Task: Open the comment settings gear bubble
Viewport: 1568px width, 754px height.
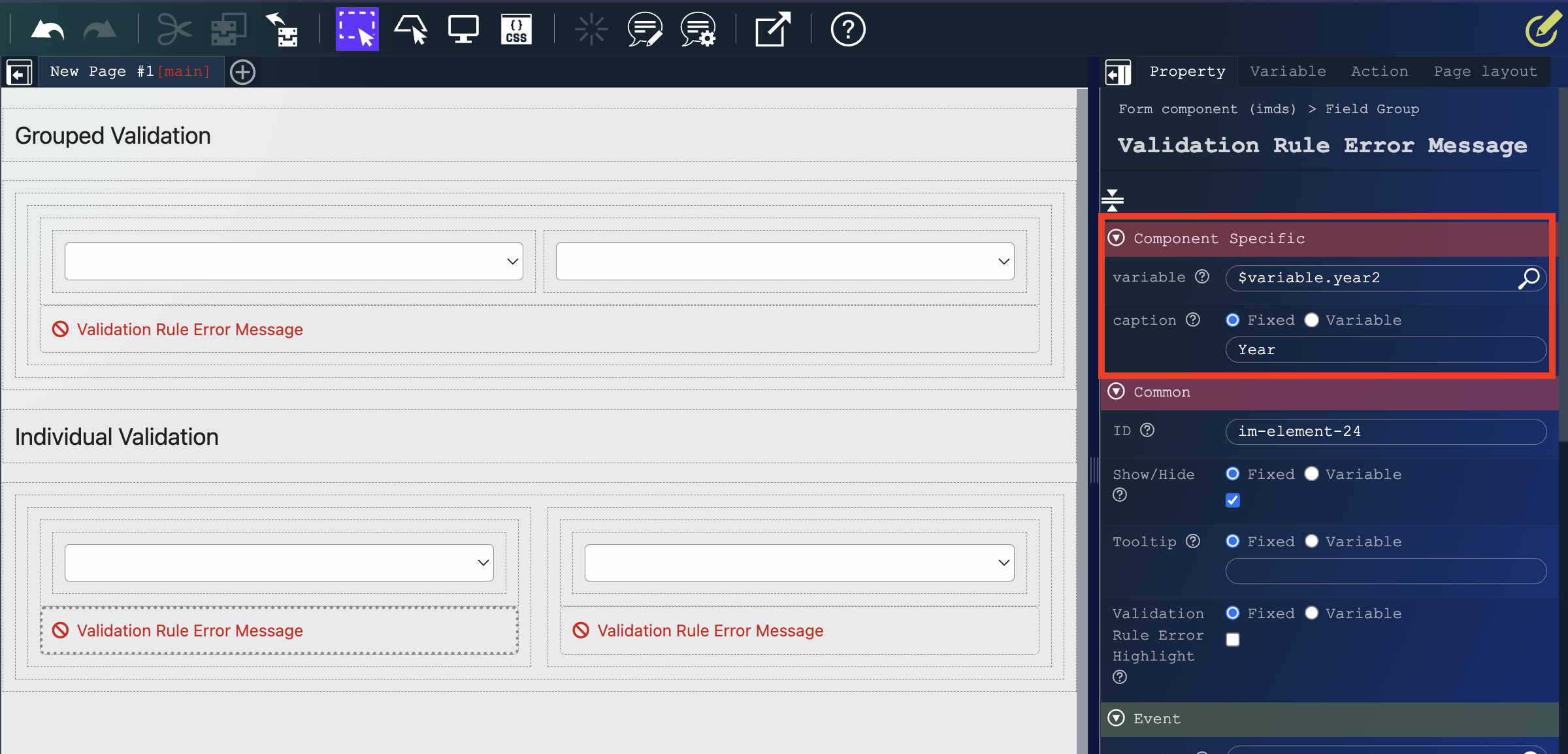Action: pyautogui.click(x=698, y=30)
